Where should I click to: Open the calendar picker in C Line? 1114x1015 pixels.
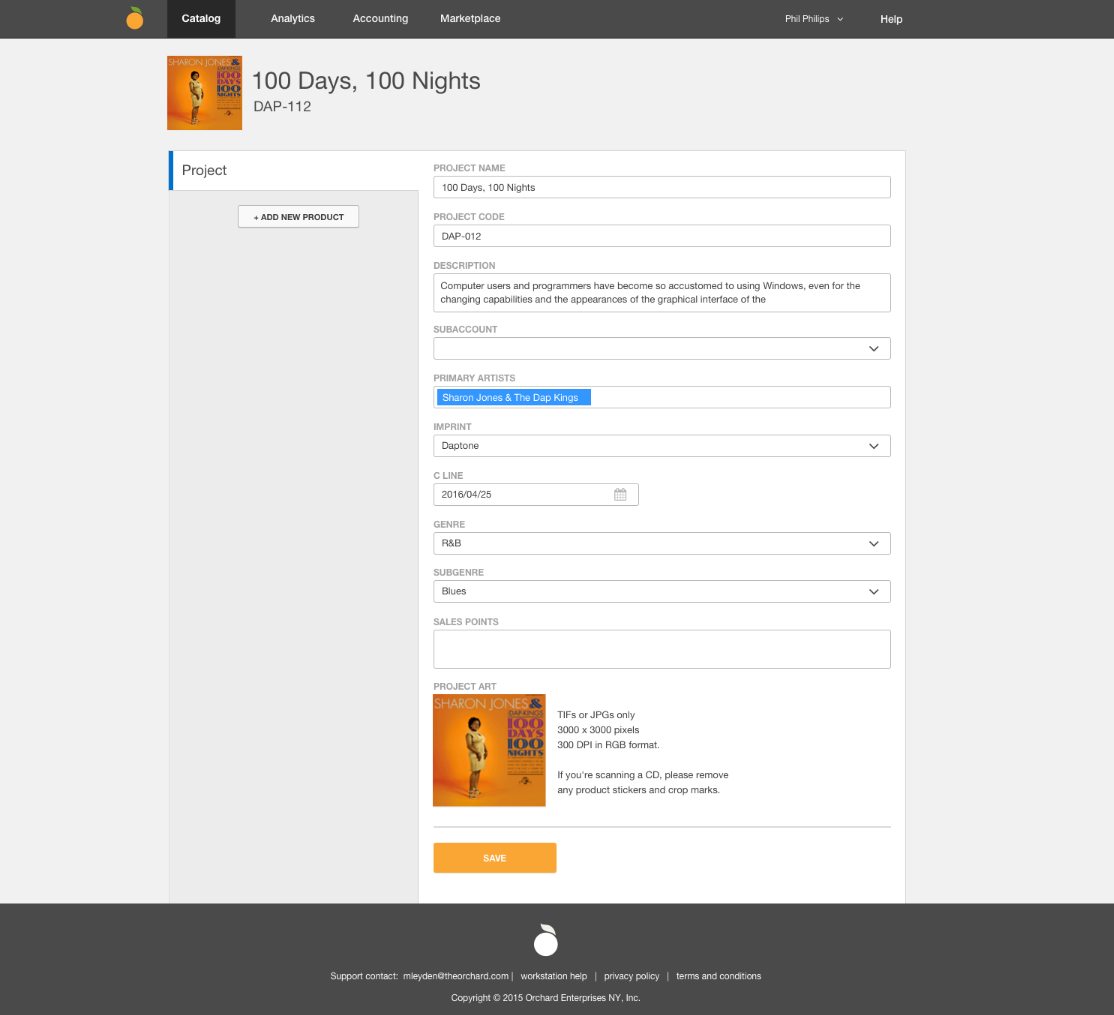620,494
